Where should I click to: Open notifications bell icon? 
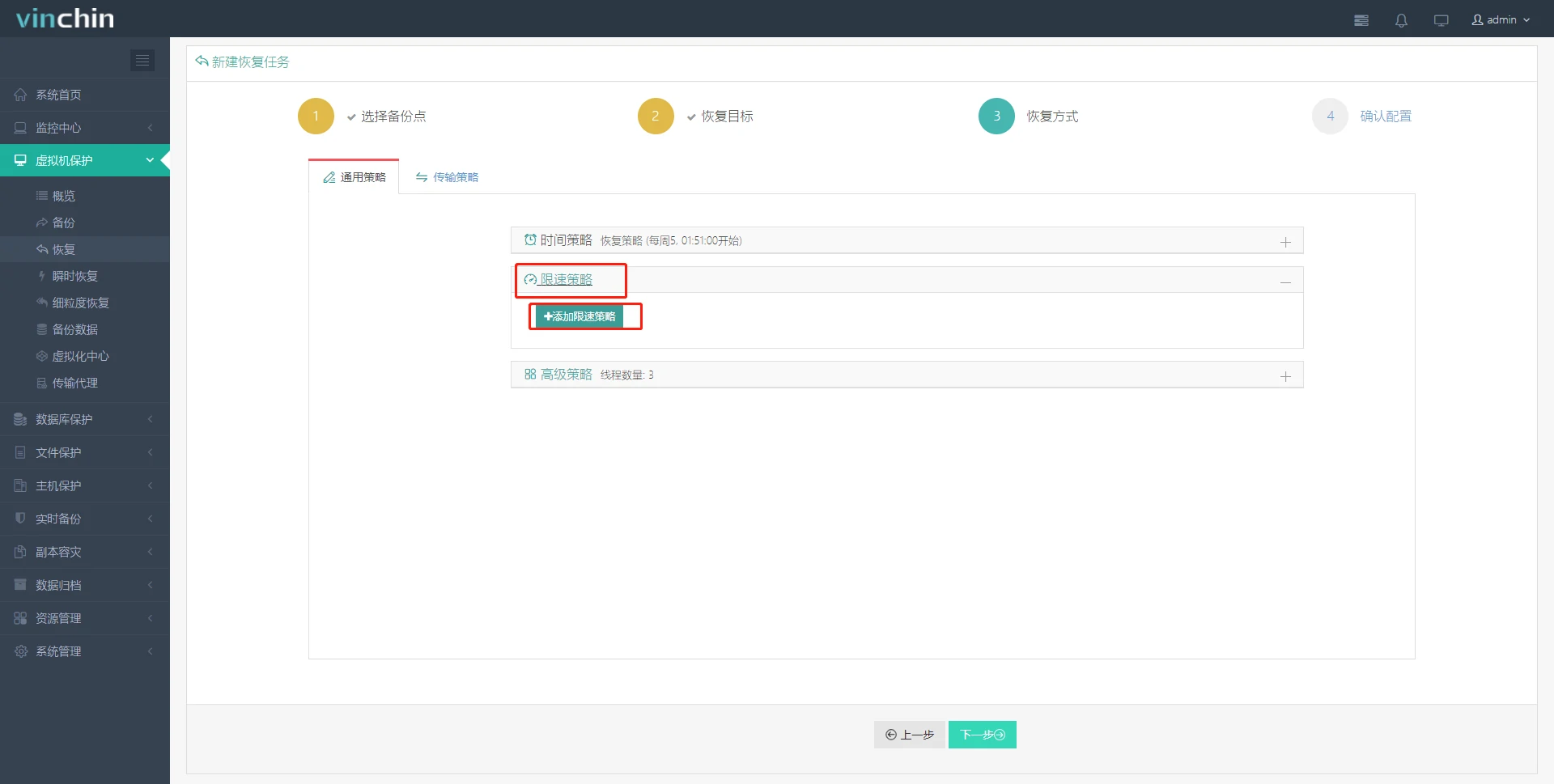(1401, 20)
